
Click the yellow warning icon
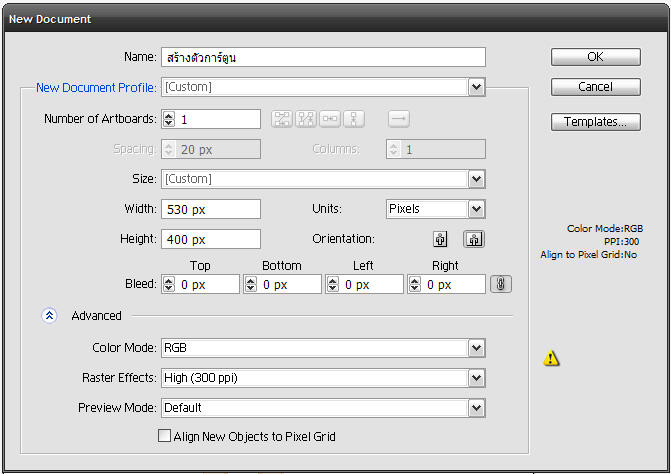551,358
